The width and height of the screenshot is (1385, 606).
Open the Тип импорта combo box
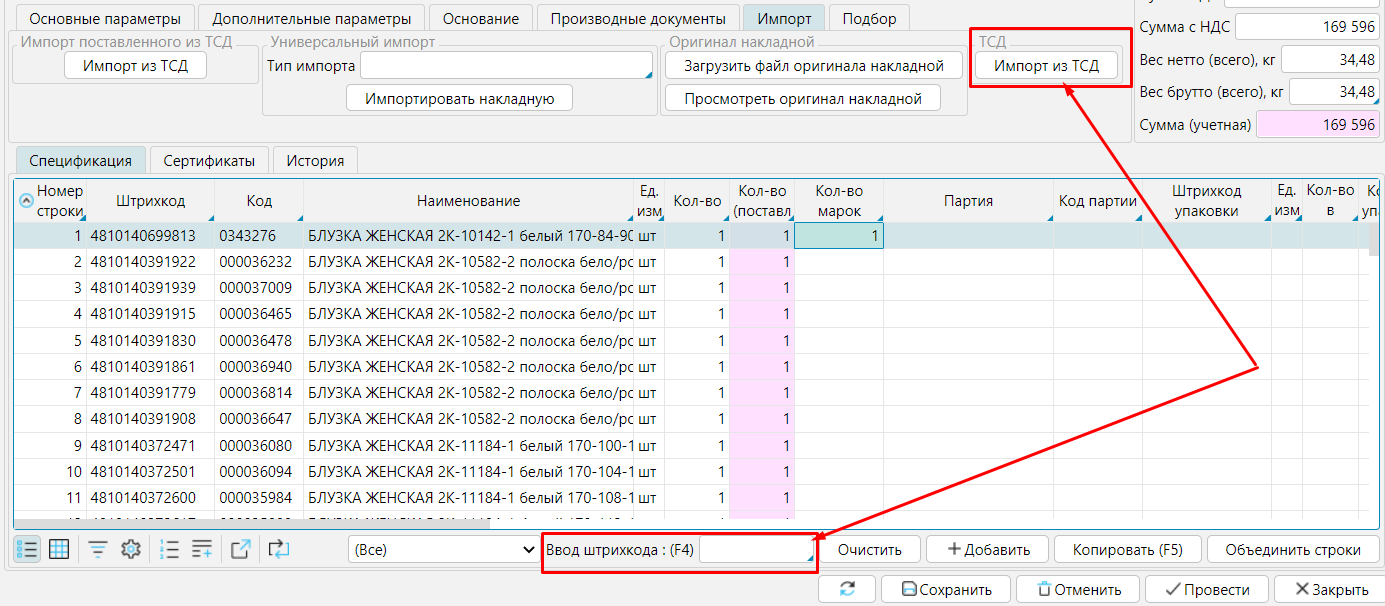pyautogui.click(x=506, y=66)
